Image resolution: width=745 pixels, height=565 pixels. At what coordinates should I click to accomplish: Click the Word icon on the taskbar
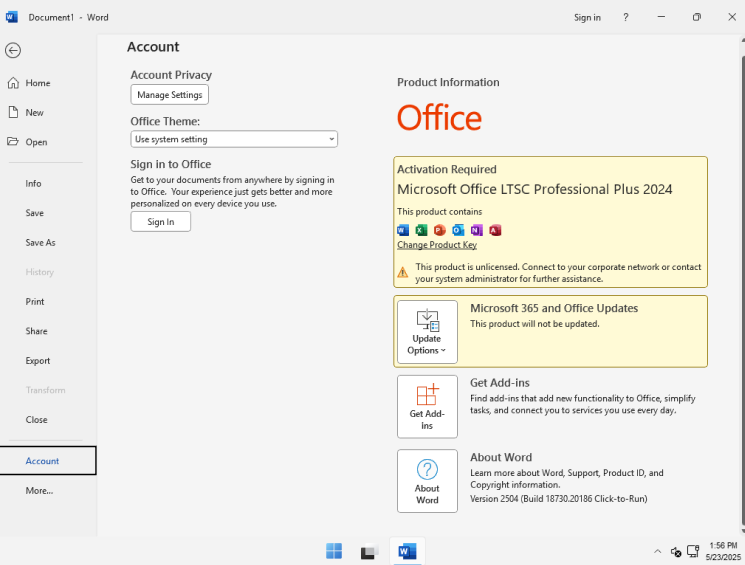(407, 551)
